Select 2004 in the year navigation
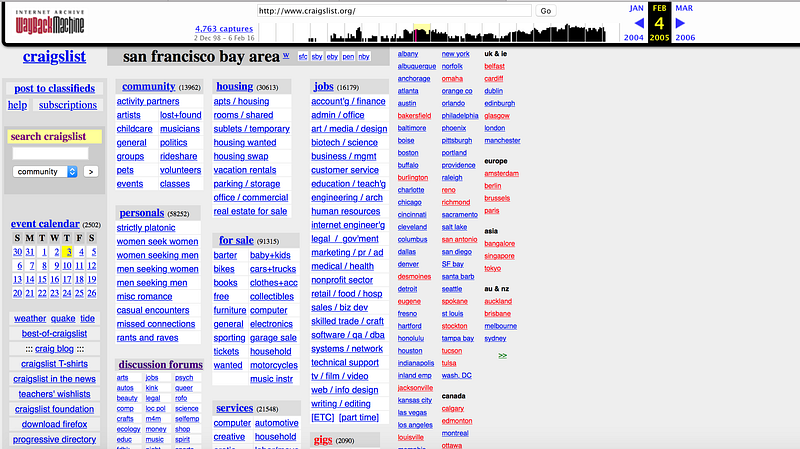800x449 pixels. [634, 38]
